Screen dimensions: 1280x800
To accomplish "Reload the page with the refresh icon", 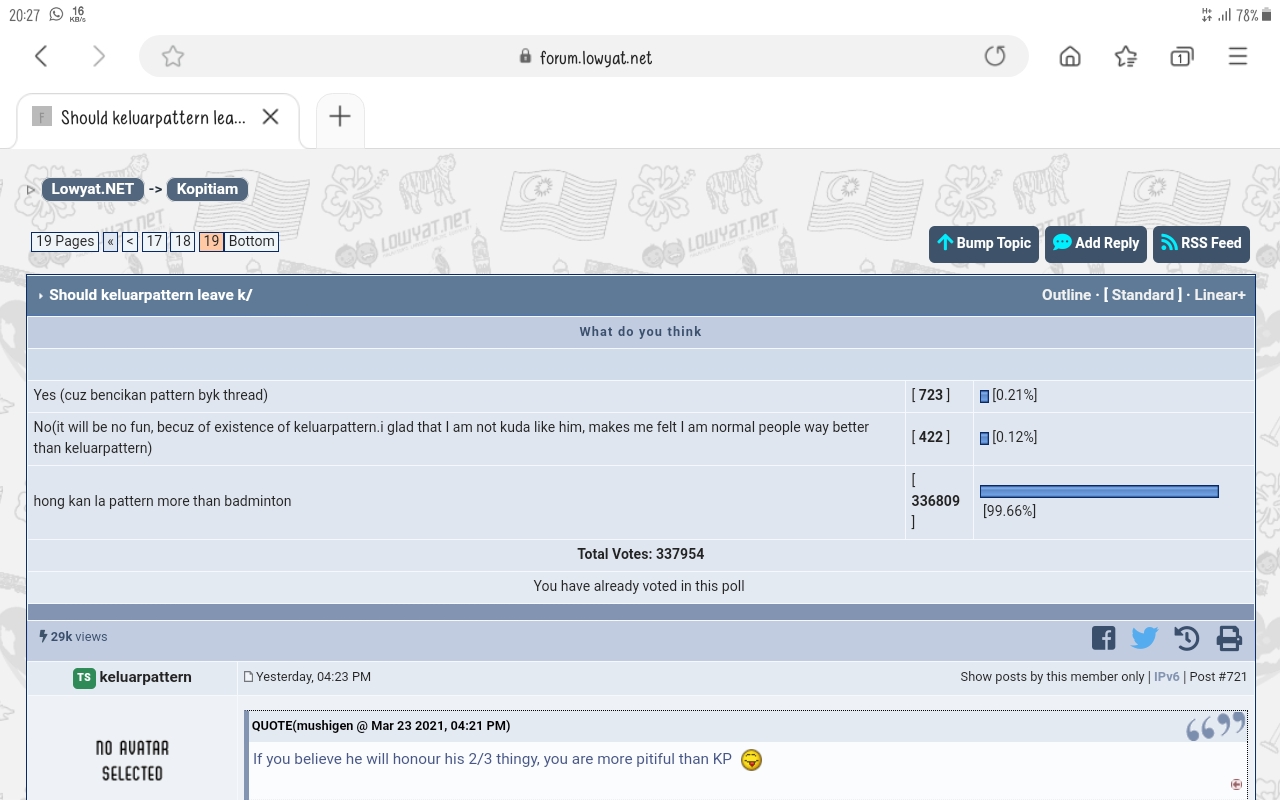I will coord(994,56).
